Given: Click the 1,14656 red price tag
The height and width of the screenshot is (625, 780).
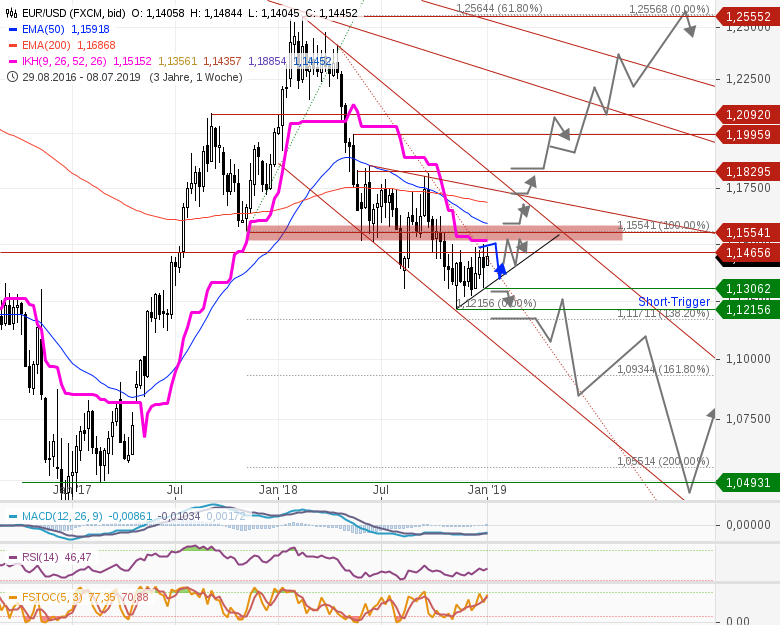Looking at the screenshot, I should click(x=748, y=253).
